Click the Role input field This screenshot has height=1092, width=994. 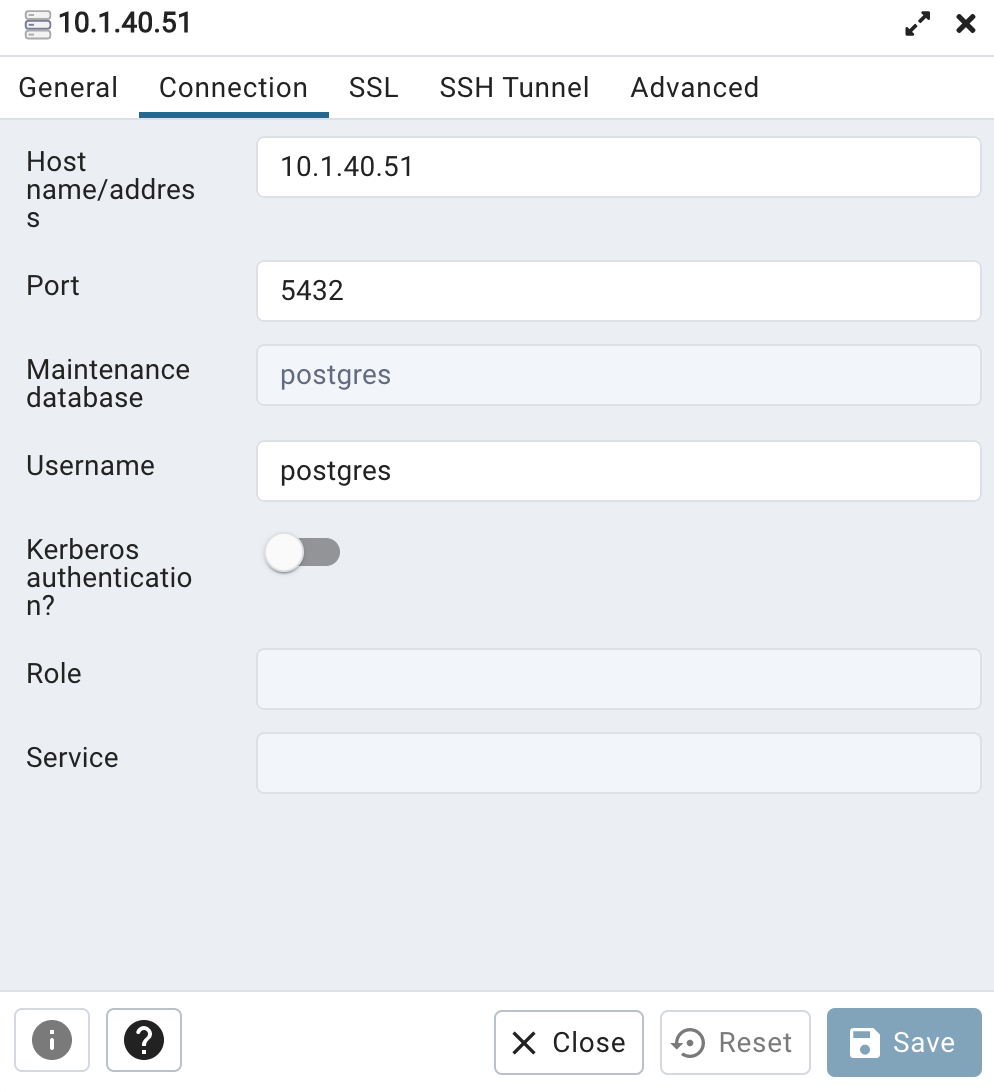[x=619, y=679]
